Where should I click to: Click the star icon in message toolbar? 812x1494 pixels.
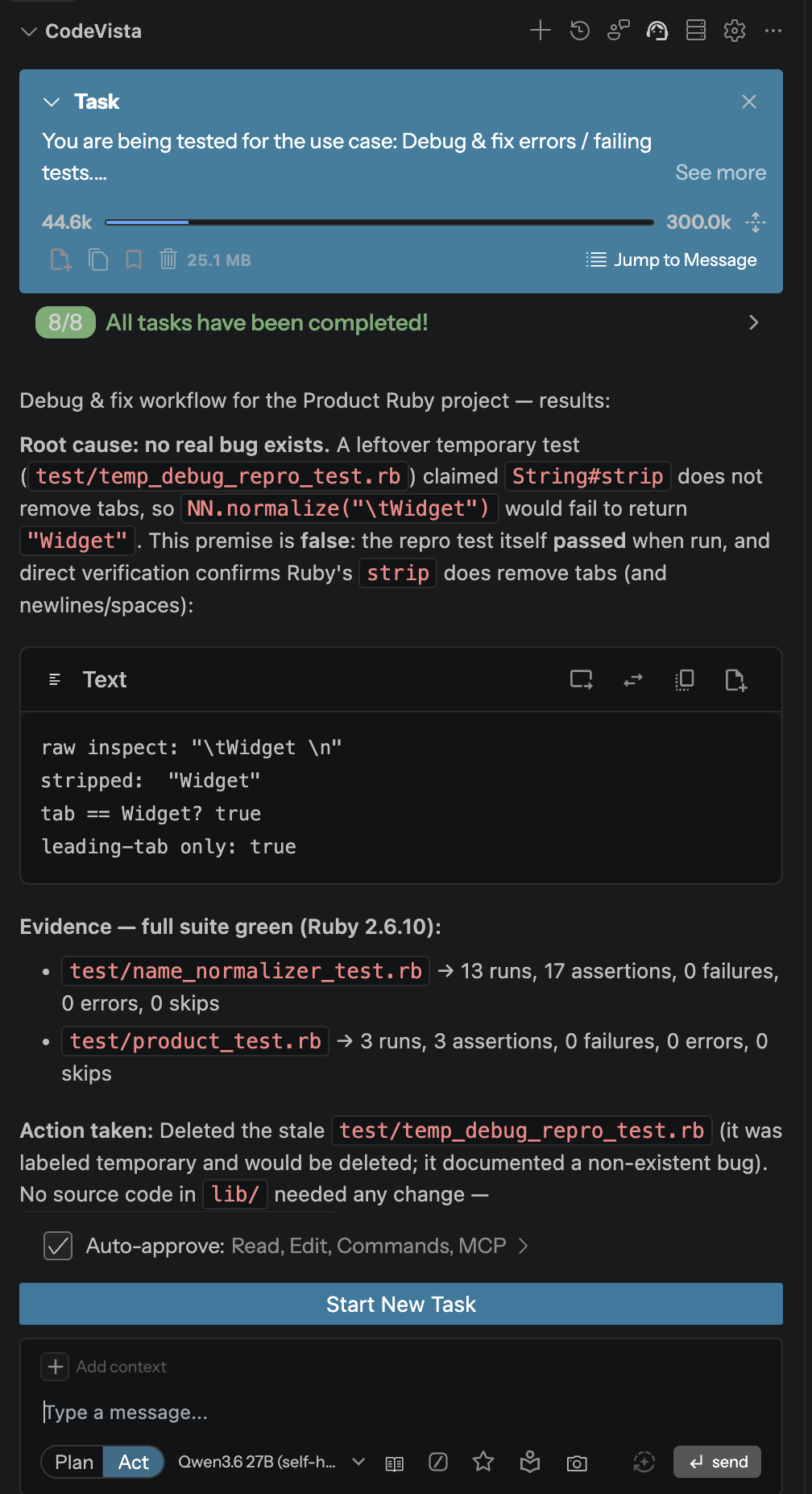[x=483, y=1462]
